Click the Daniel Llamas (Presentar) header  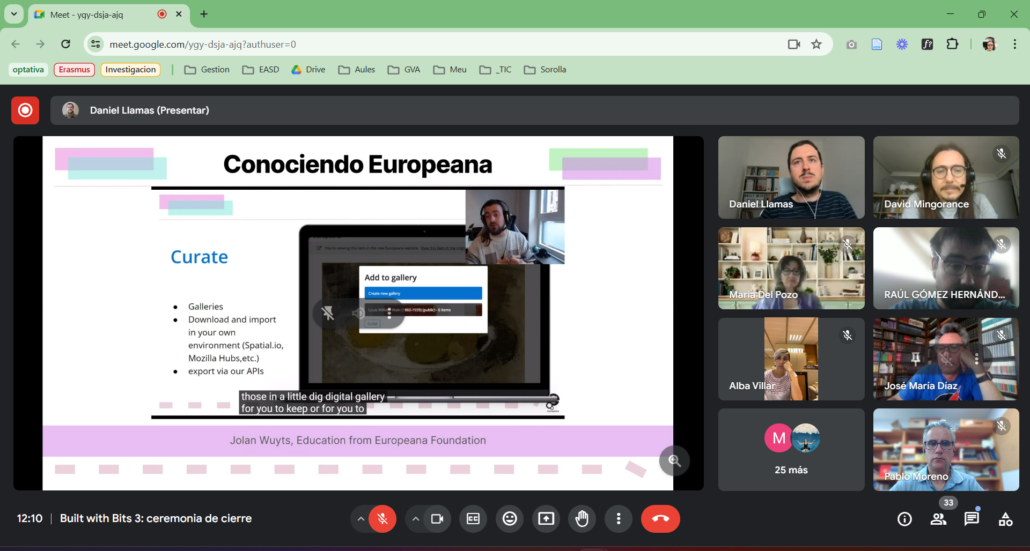pyautogui.click(x=535, y=110)
